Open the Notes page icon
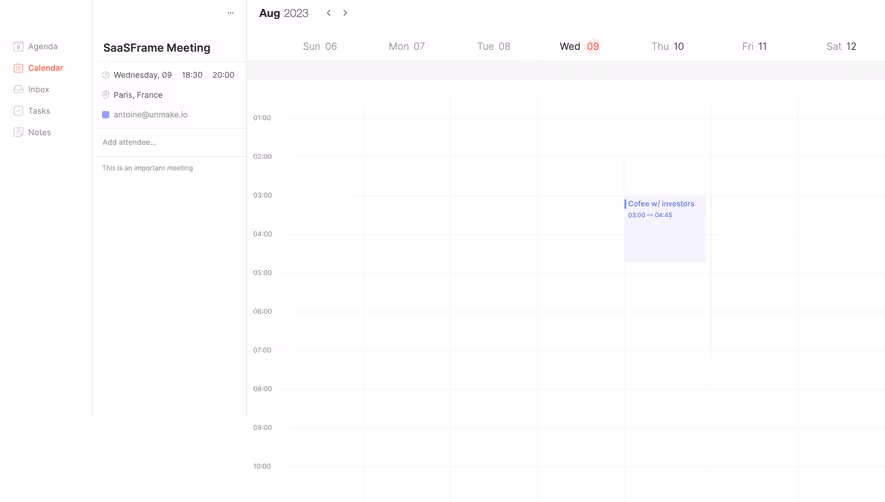The width and height of the screenshot is (885, 502). click(18, 132)
